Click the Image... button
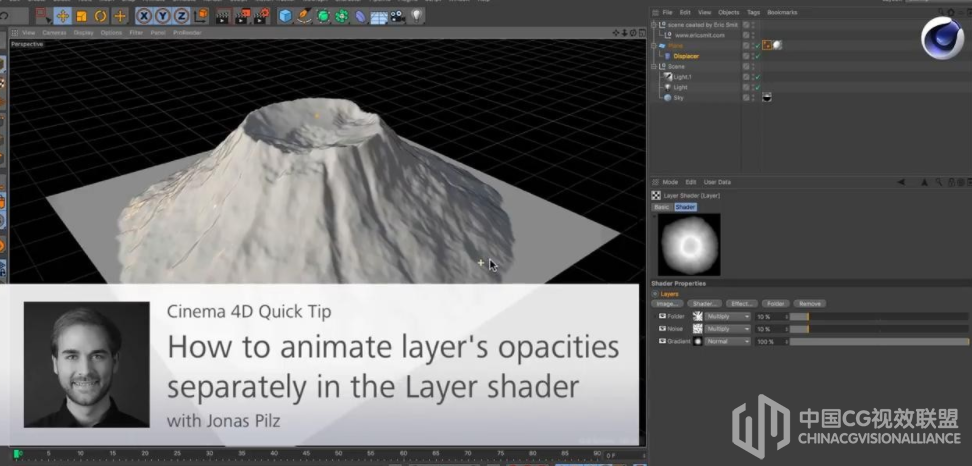 click(667, 304)
